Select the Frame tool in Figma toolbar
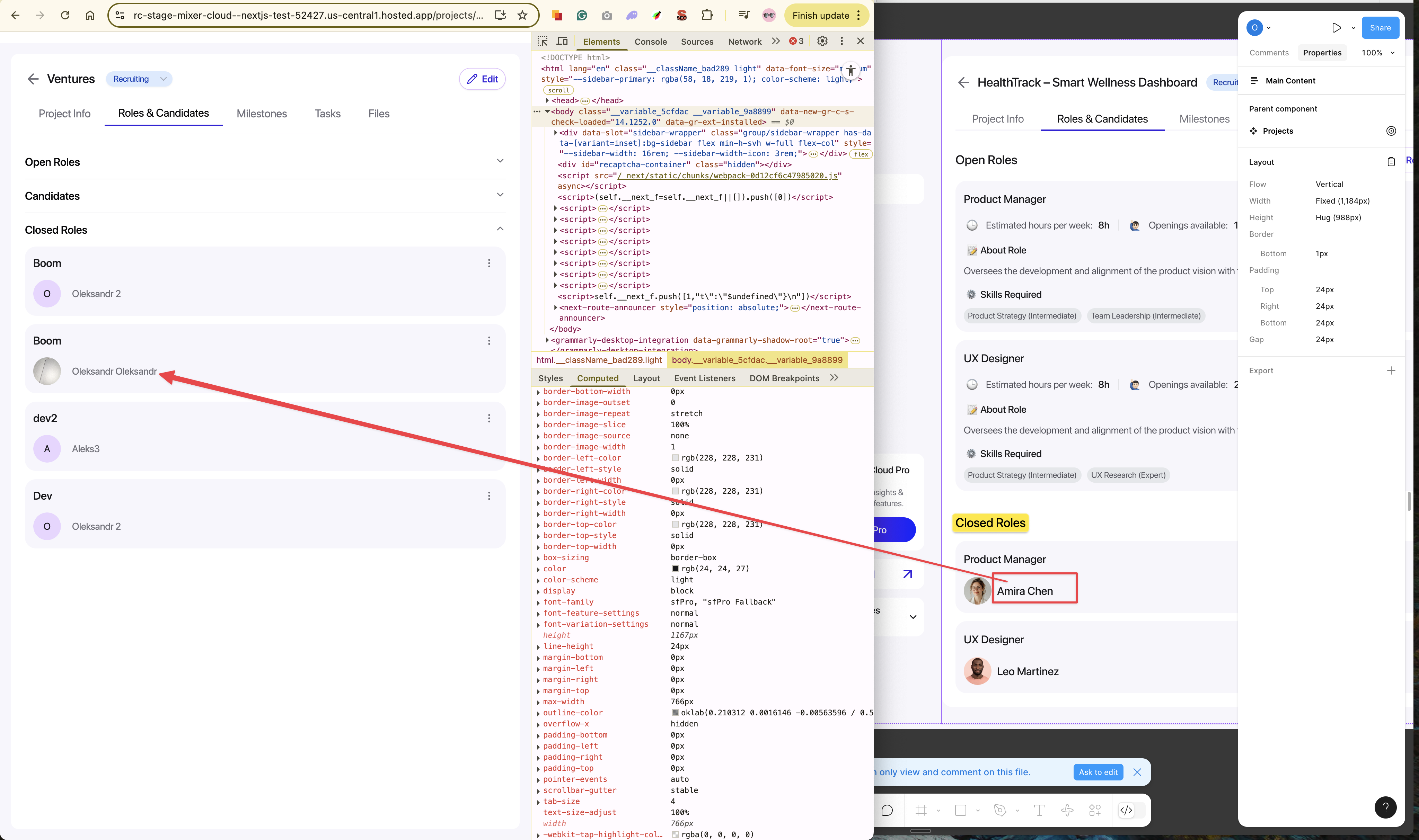This screenshot has width=1419, height=840. [x=921, y=810]
